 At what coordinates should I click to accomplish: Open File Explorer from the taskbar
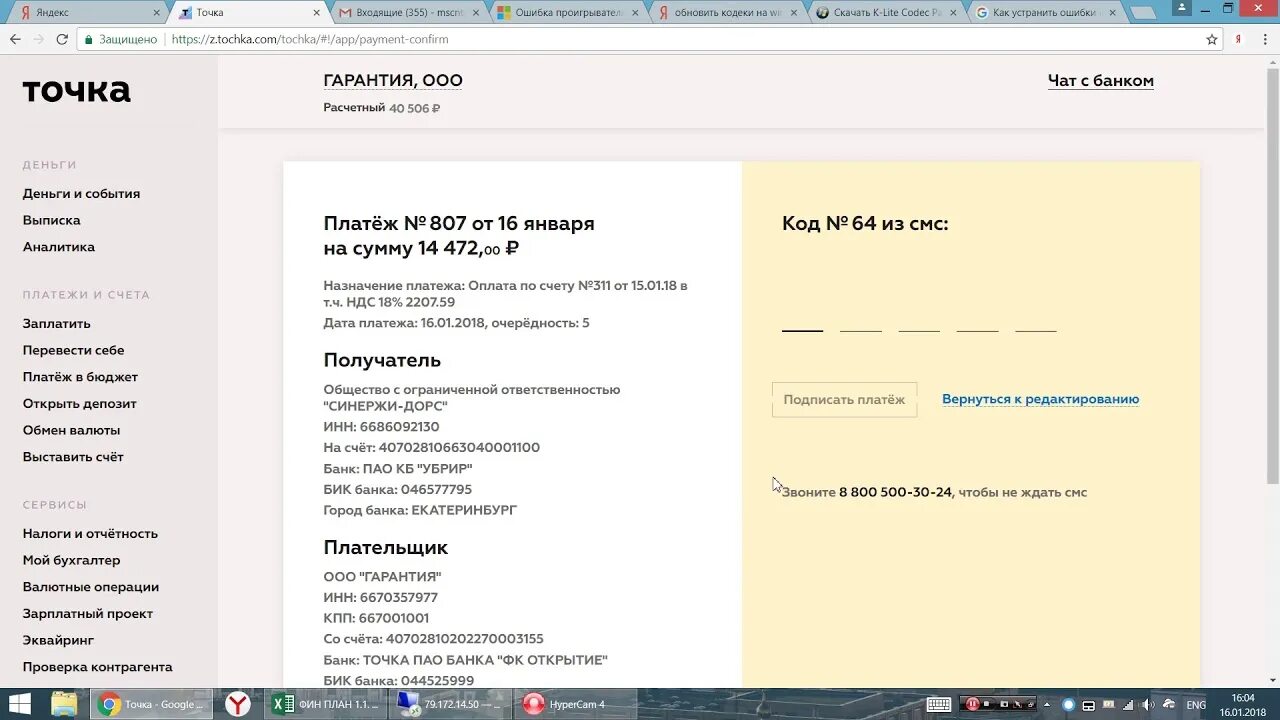[64, 704]
